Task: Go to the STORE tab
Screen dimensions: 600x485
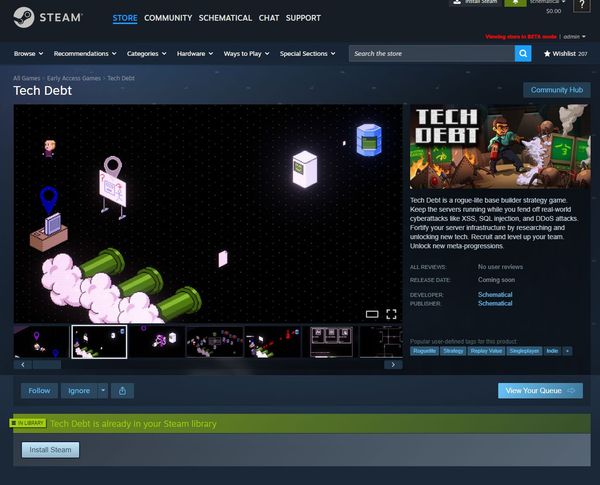Action: tap(125, 18)
